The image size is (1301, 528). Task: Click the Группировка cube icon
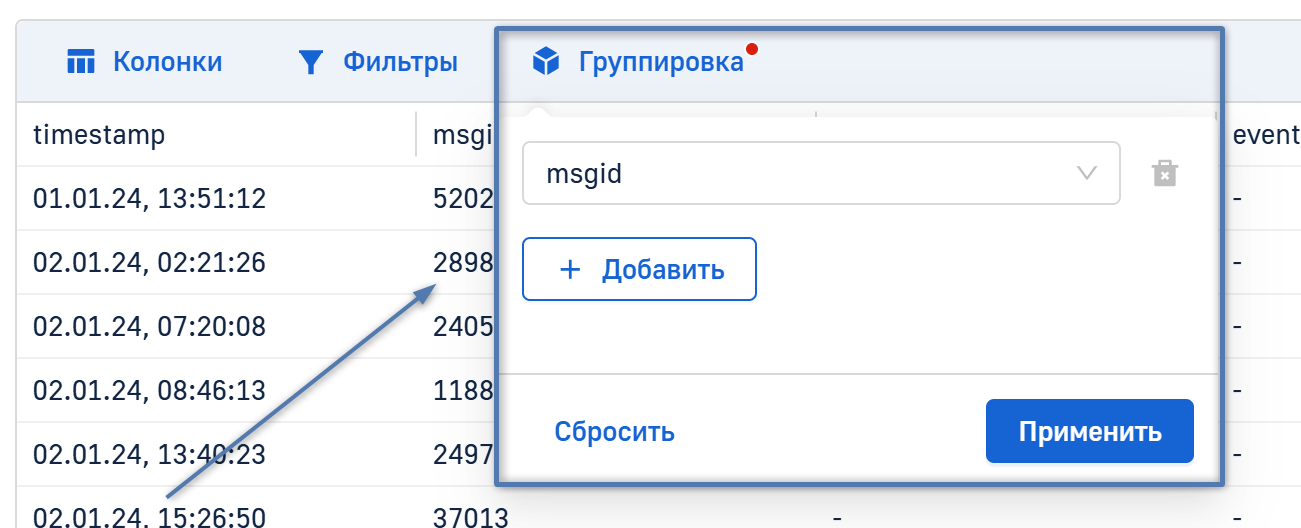tap(545, 62)
